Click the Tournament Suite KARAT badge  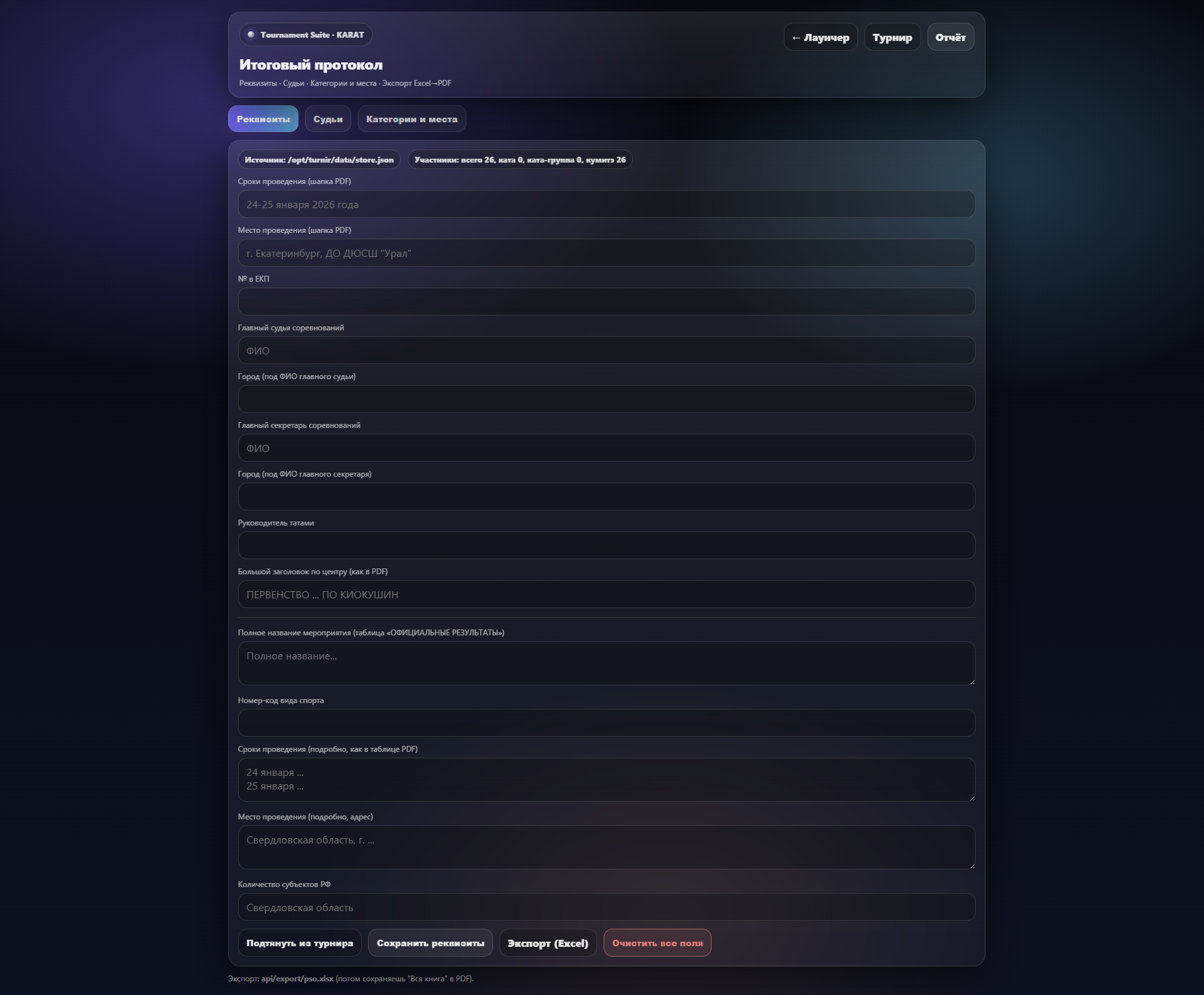[306, 35]
